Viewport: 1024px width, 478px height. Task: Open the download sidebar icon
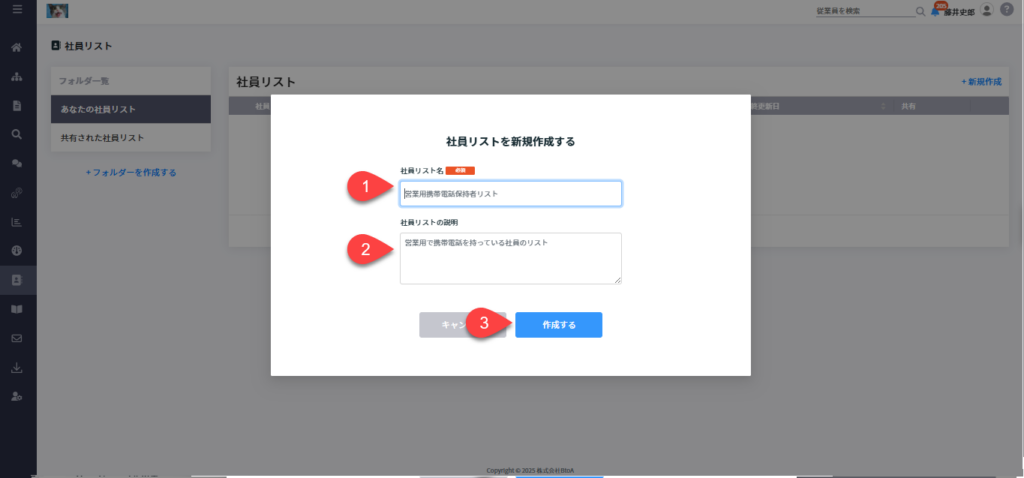click(x=18, y=368)
